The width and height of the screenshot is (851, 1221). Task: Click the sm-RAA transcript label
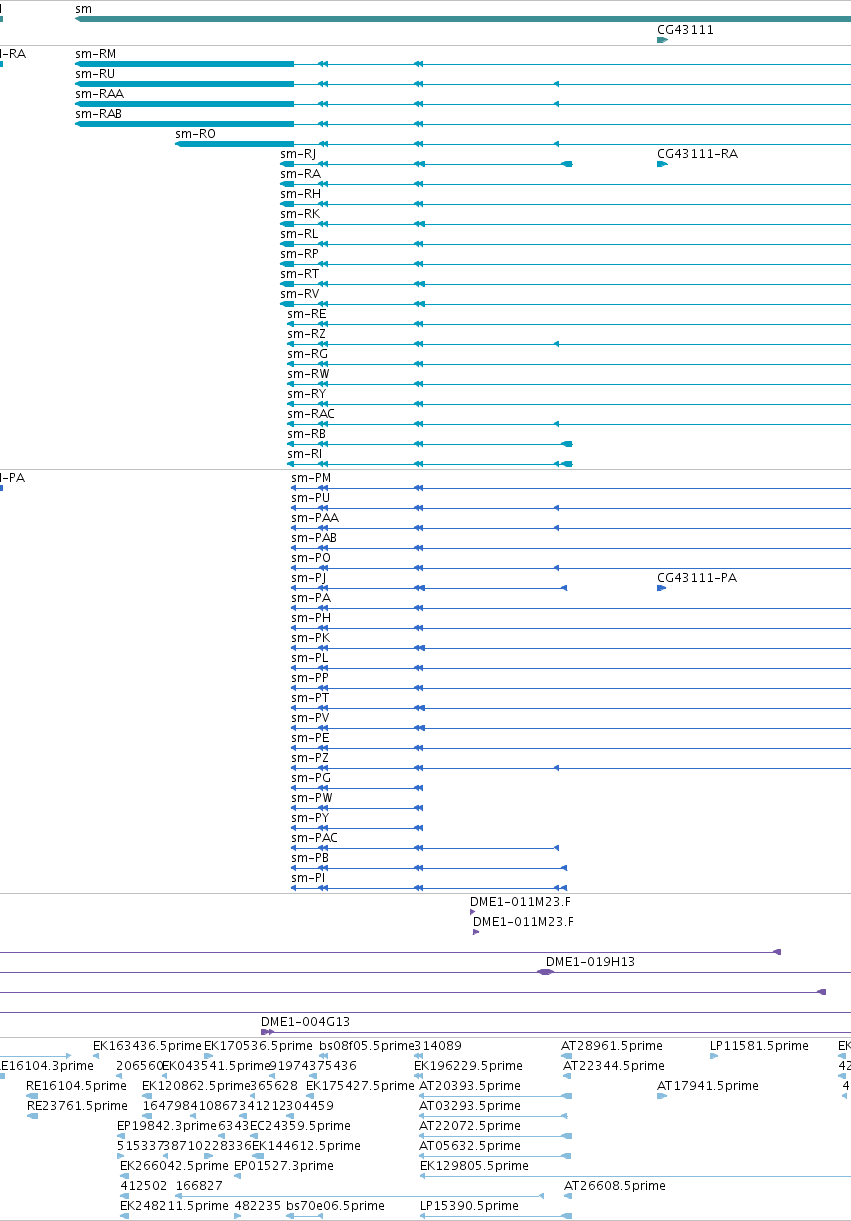pos(99,94)
